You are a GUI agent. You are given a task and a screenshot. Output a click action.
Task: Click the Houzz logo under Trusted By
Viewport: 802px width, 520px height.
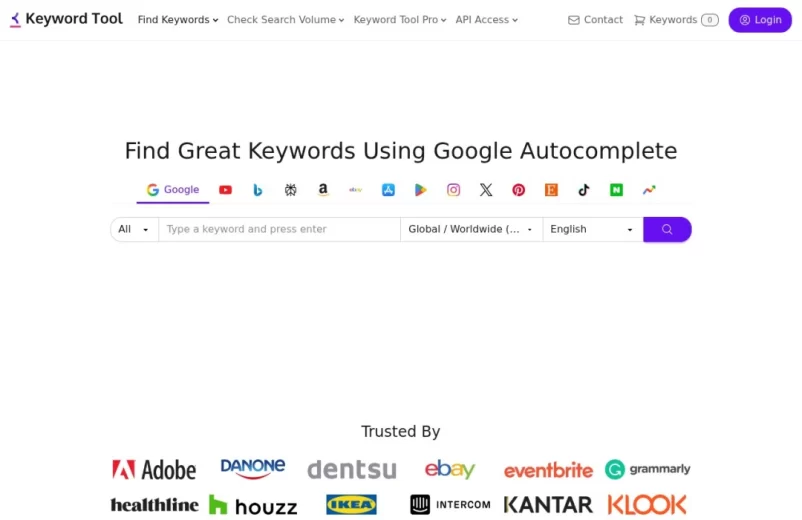click(253, 505)
